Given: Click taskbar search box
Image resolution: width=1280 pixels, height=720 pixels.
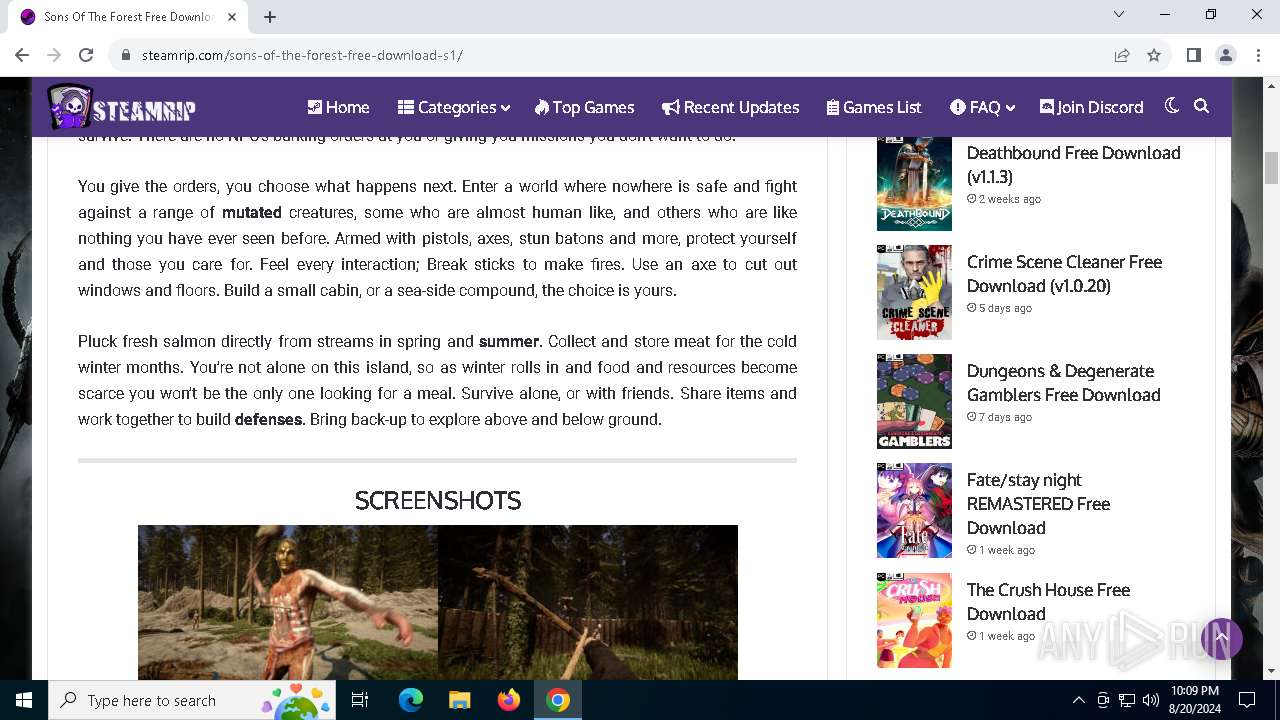Looking at the screenshot, I should point(191,700).
